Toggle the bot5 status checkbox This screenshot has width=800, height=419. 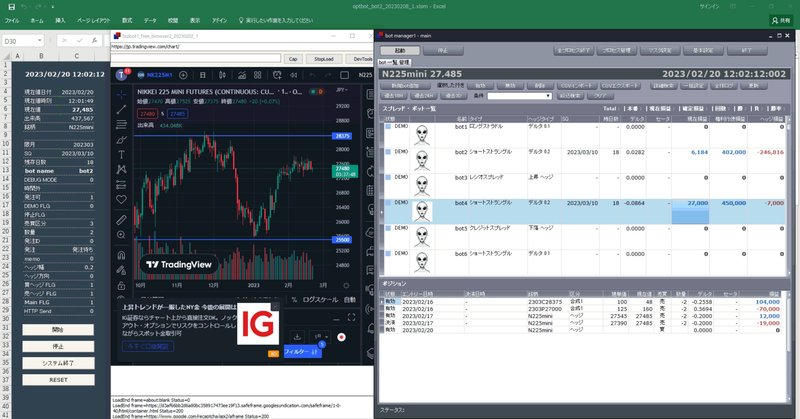click(x=388, y=228)
